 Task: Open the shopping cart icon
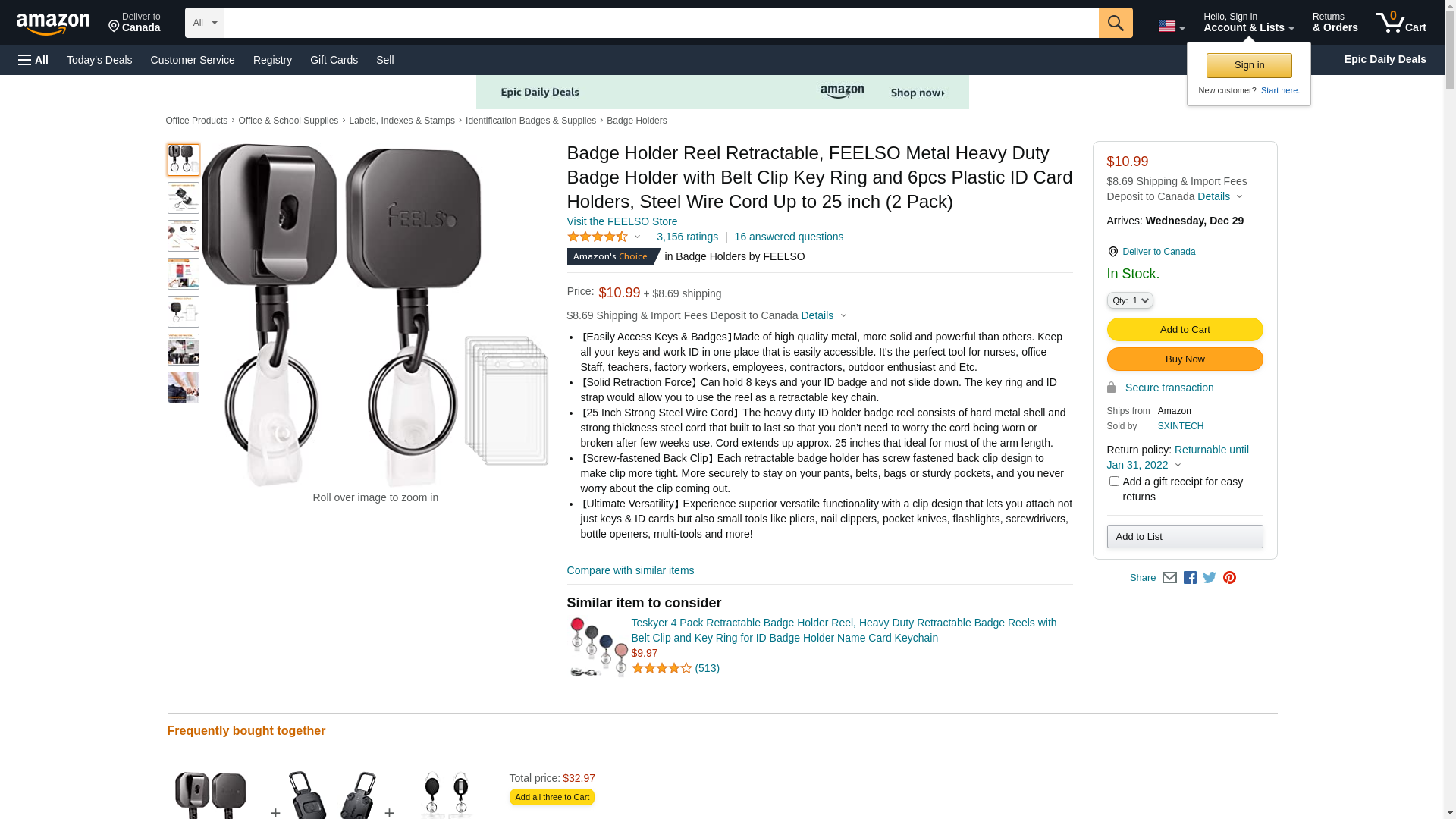[1401, 23]
